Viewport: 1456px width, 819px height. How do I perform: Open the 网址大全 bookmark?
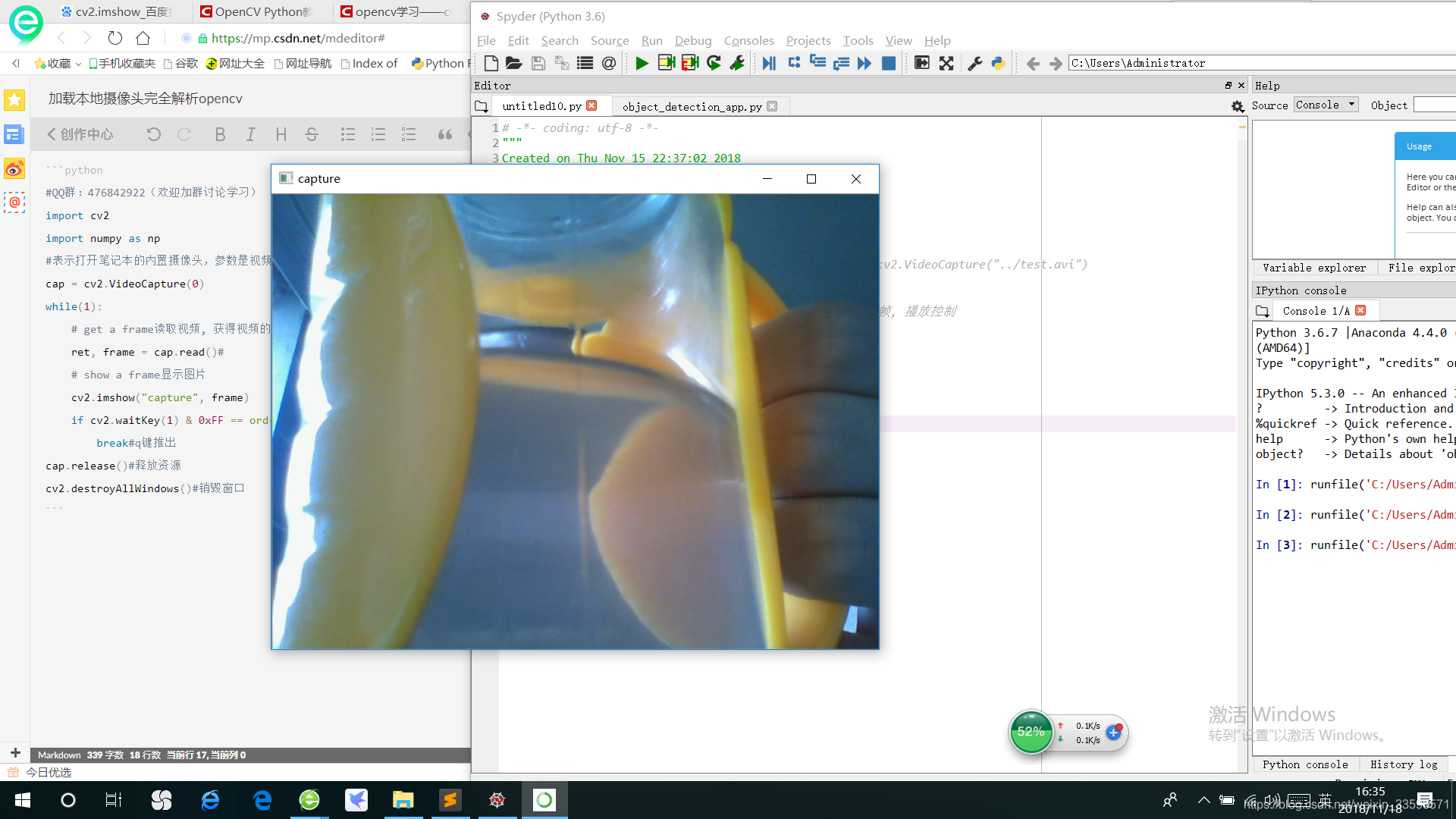click(x=235, y=64)
